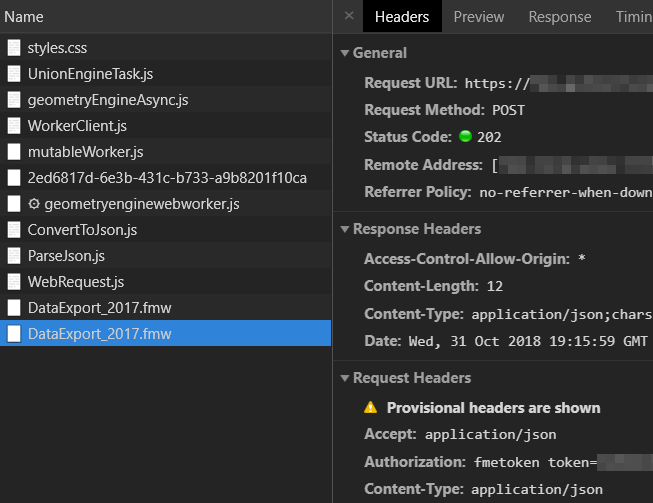Select the unhighlighted DataExport_2017.fmw request
Viewport: 653px width, 503px height.
[x=166, y=308]
